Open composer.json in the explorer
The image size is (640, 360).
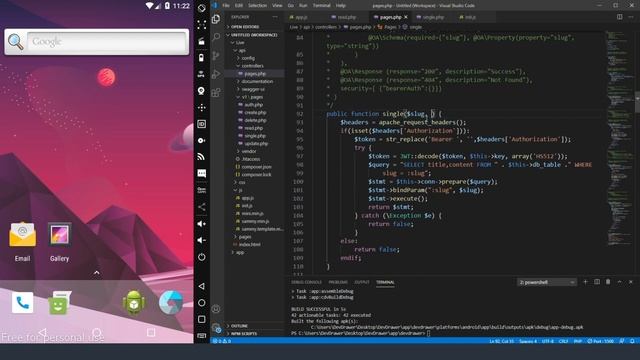[256, 167]
